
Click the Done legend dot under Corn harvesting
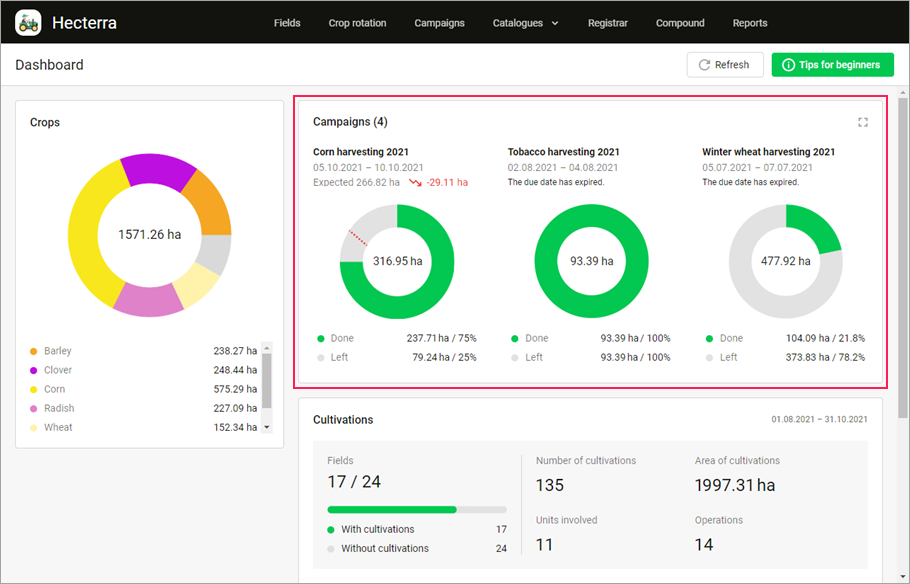point(321,338)
